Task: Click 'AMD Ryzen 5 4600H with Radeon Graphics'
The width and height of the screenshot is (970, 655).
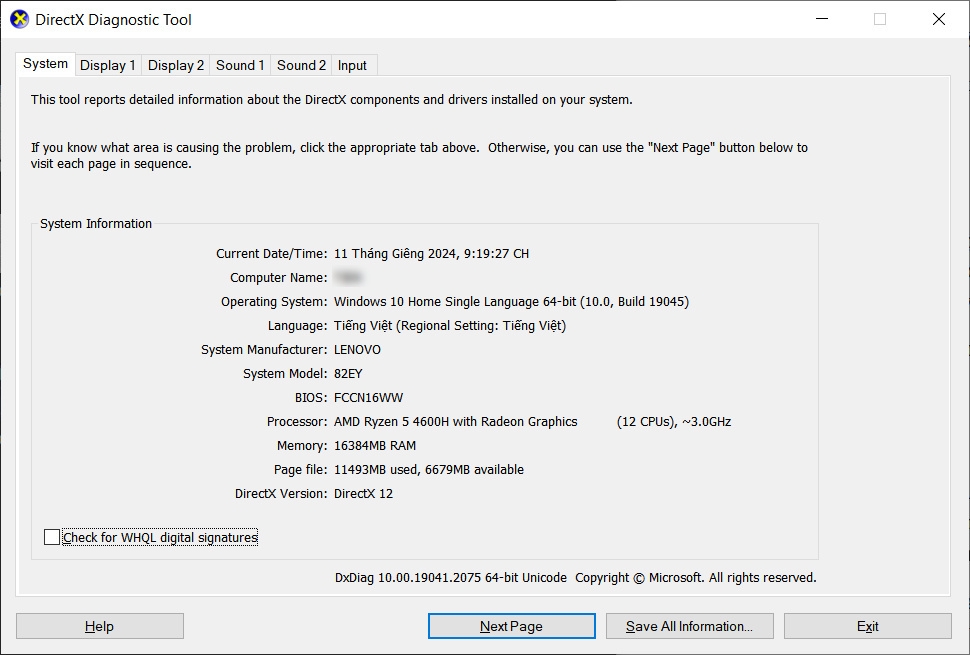Action: (x=456, y=422)
